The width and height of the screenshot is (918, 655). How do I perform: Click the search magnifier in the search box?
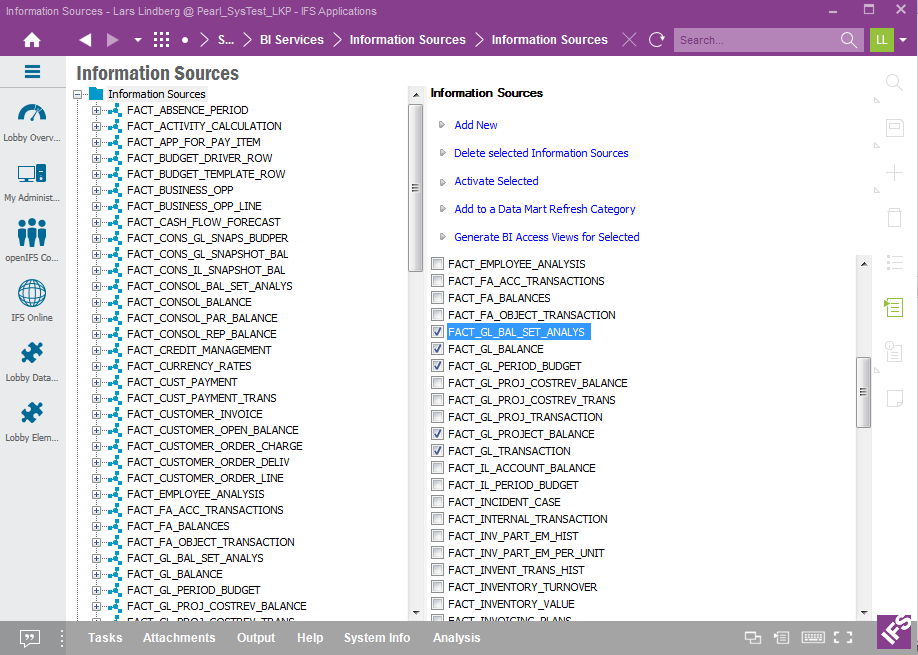click(x=848, y=40)
